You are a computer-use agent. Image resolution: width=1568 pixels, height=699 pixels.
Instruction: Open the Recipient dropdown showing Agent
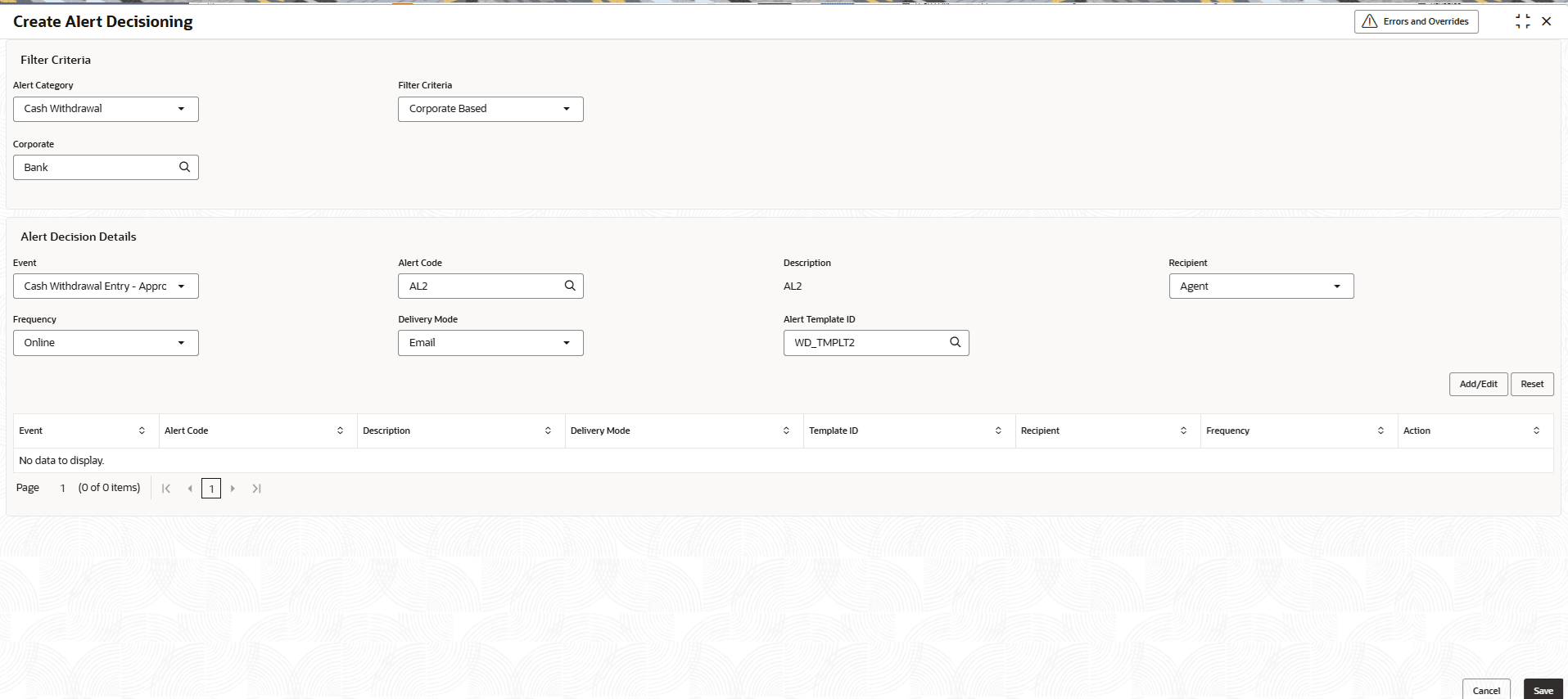(x=1261, y=286)
